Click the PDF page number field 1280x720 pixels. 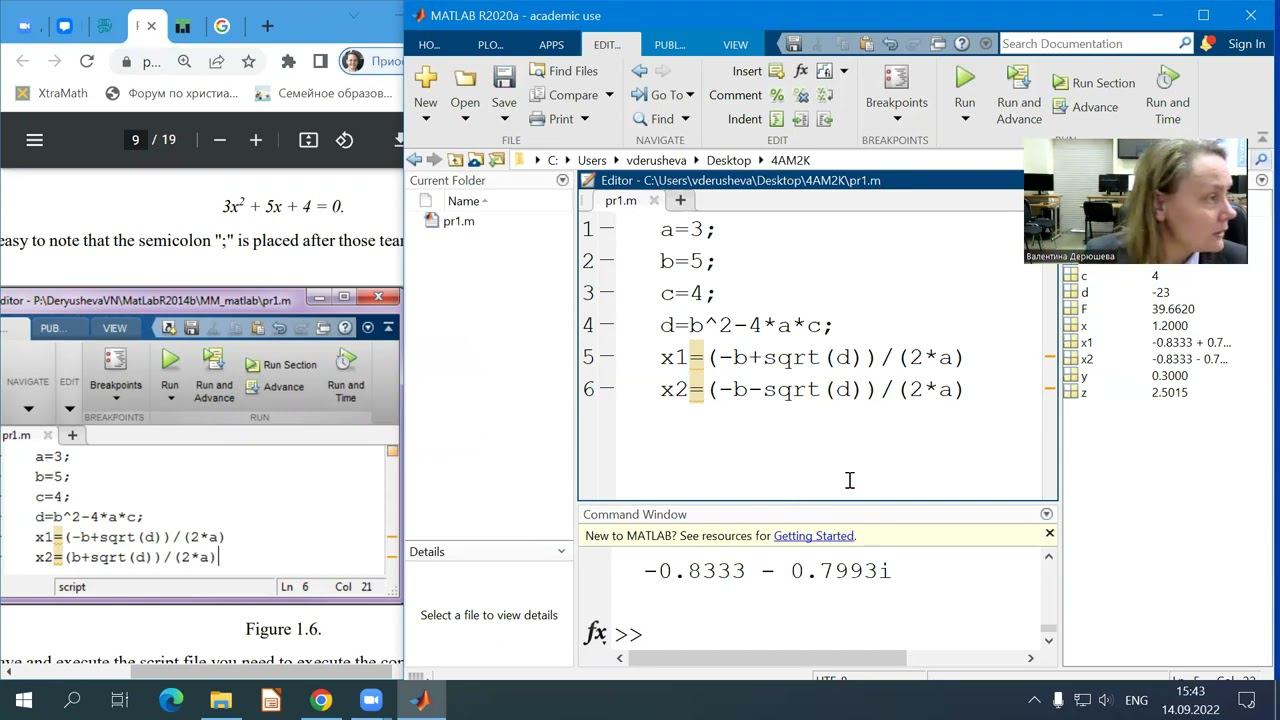(x=135, y=140)
